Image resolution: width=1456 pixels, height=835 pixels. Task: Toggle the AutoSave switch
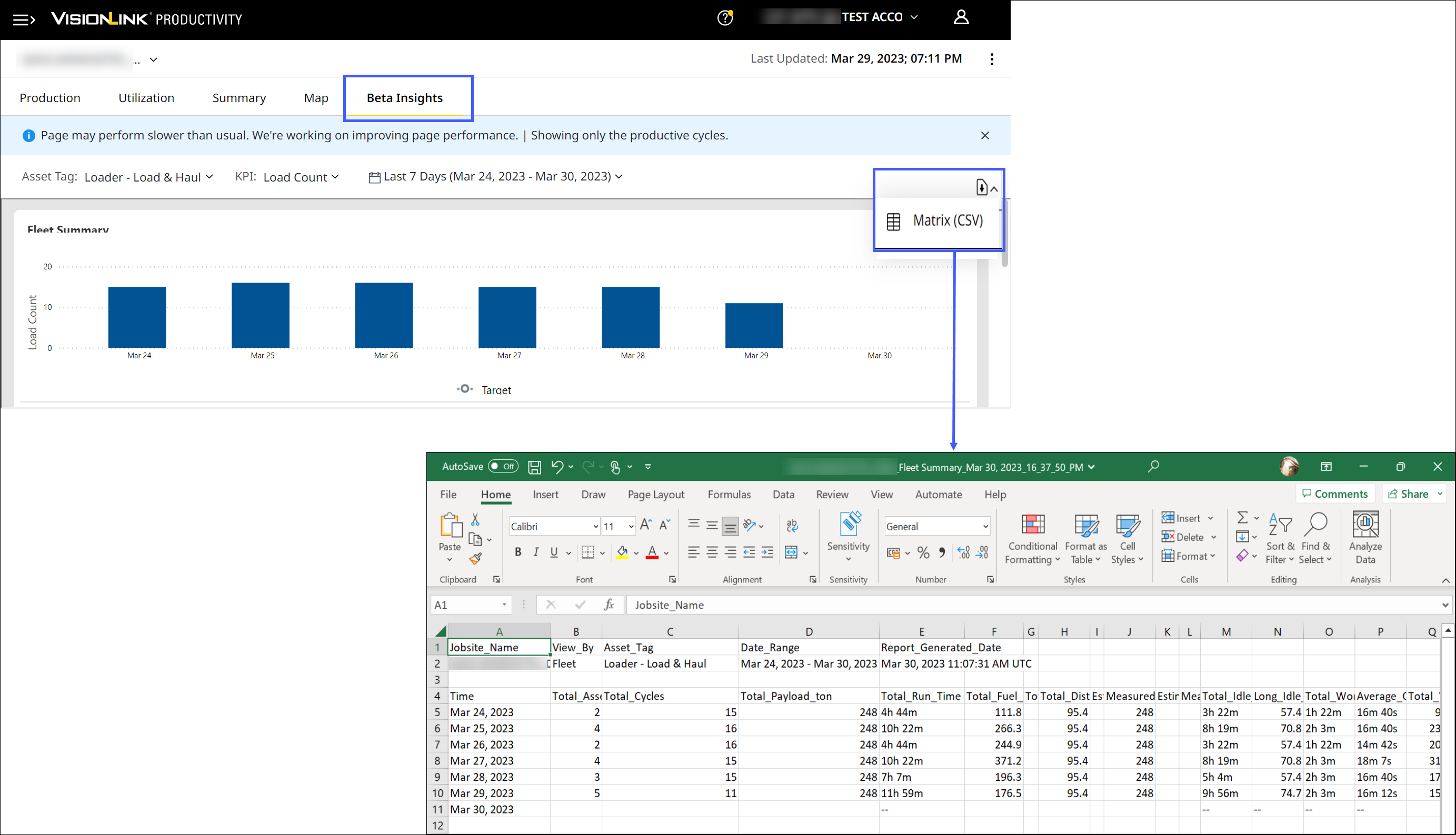point(503,466)
